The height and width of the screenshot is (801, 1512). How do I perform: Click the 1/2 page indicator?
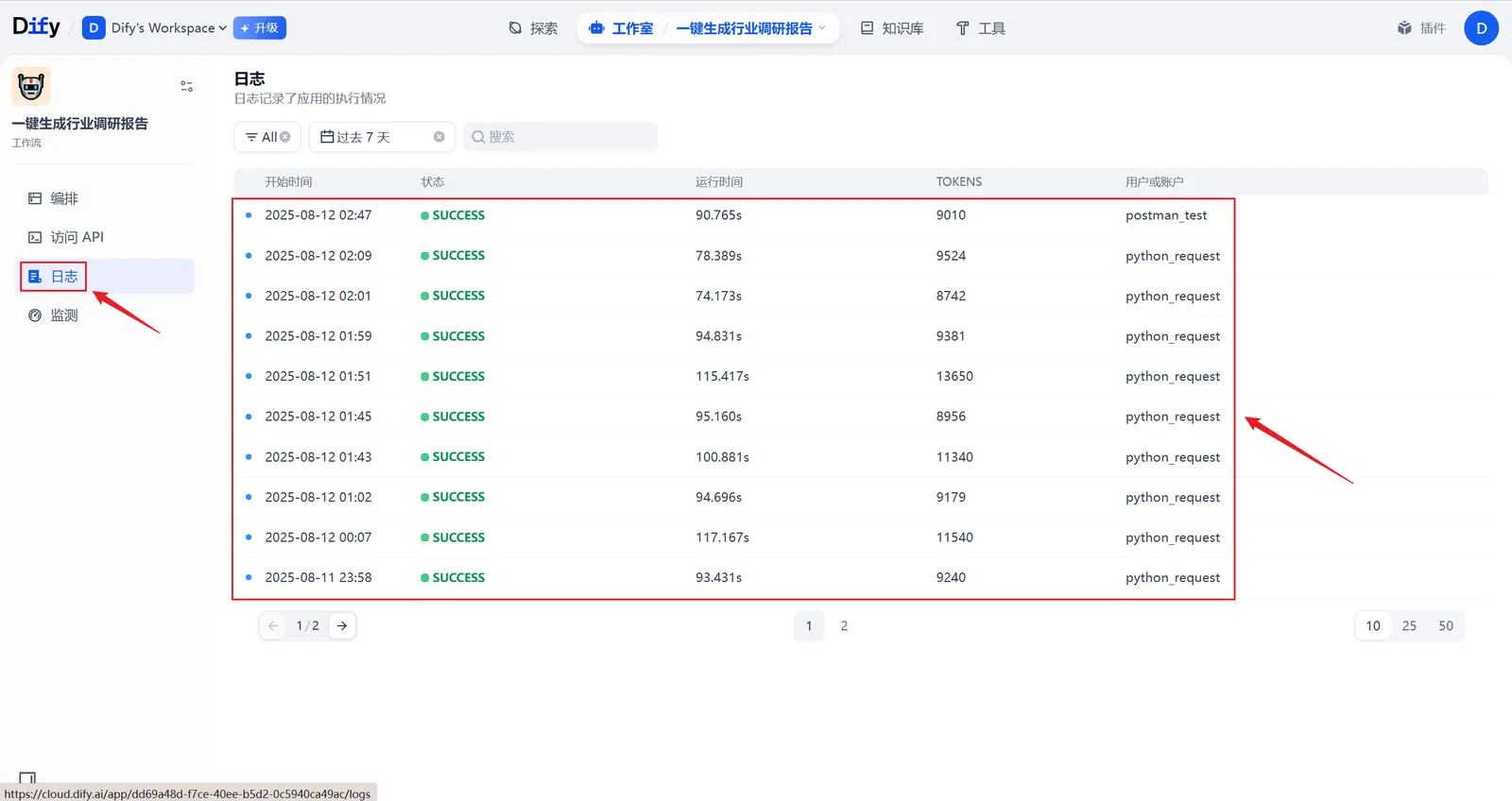308,625
